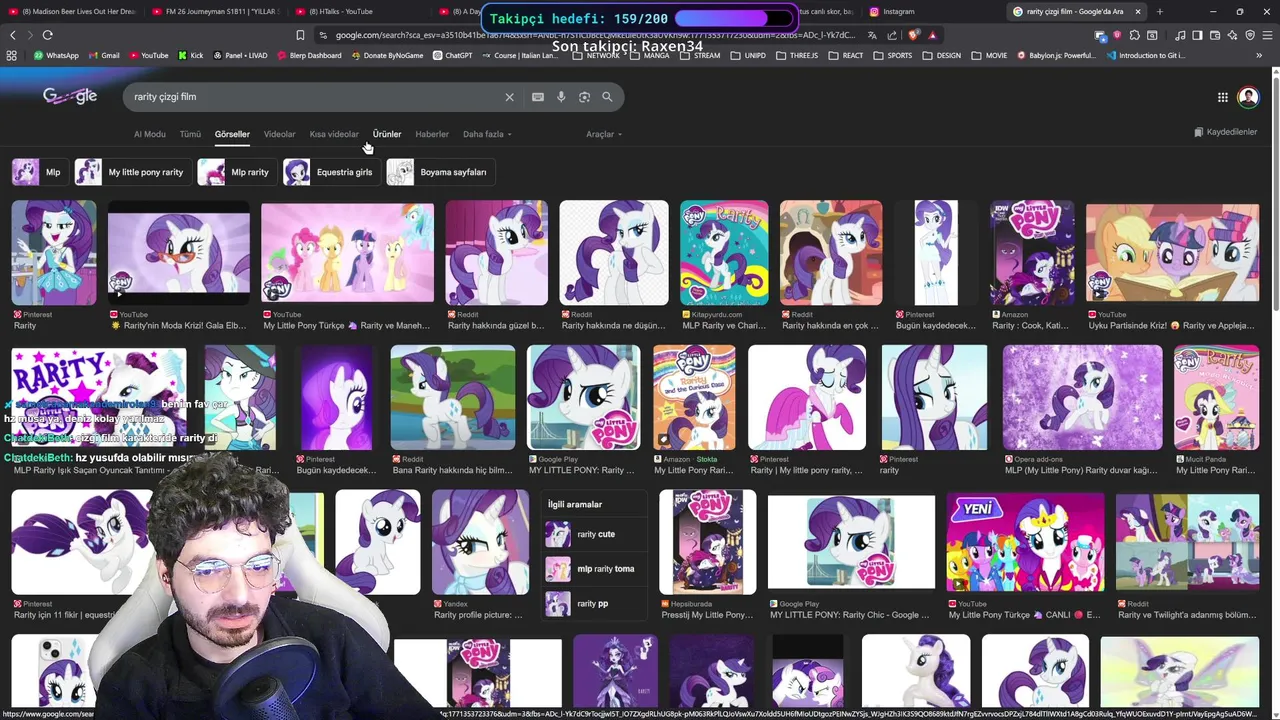The height and width of the screenshot is (720, 1280).
Task: Open the Google account avatar menu
Action: (1248, 97)
